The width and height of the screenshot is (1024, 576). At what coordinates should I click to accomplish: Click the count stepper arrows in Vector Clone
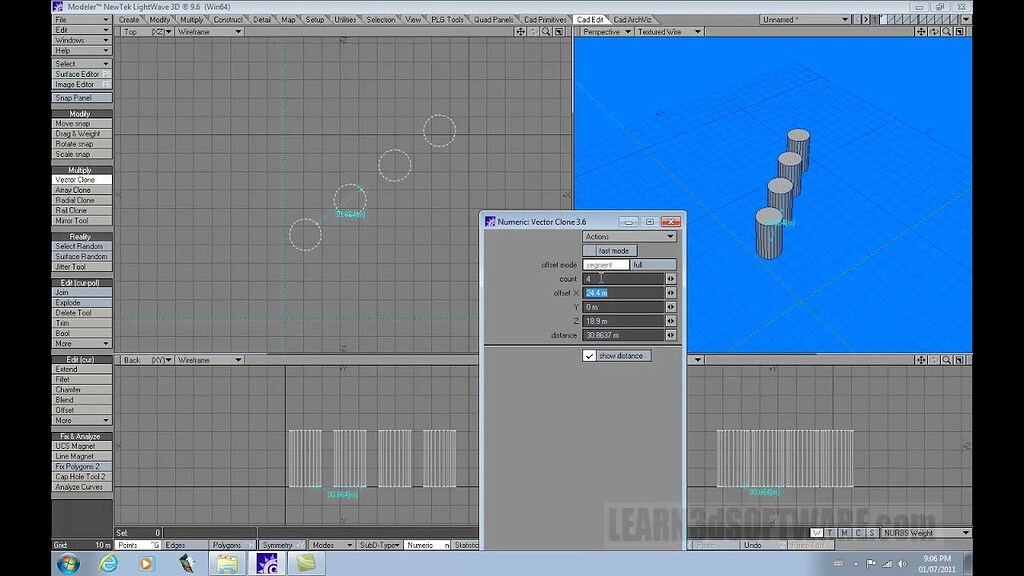pos(671,279)
